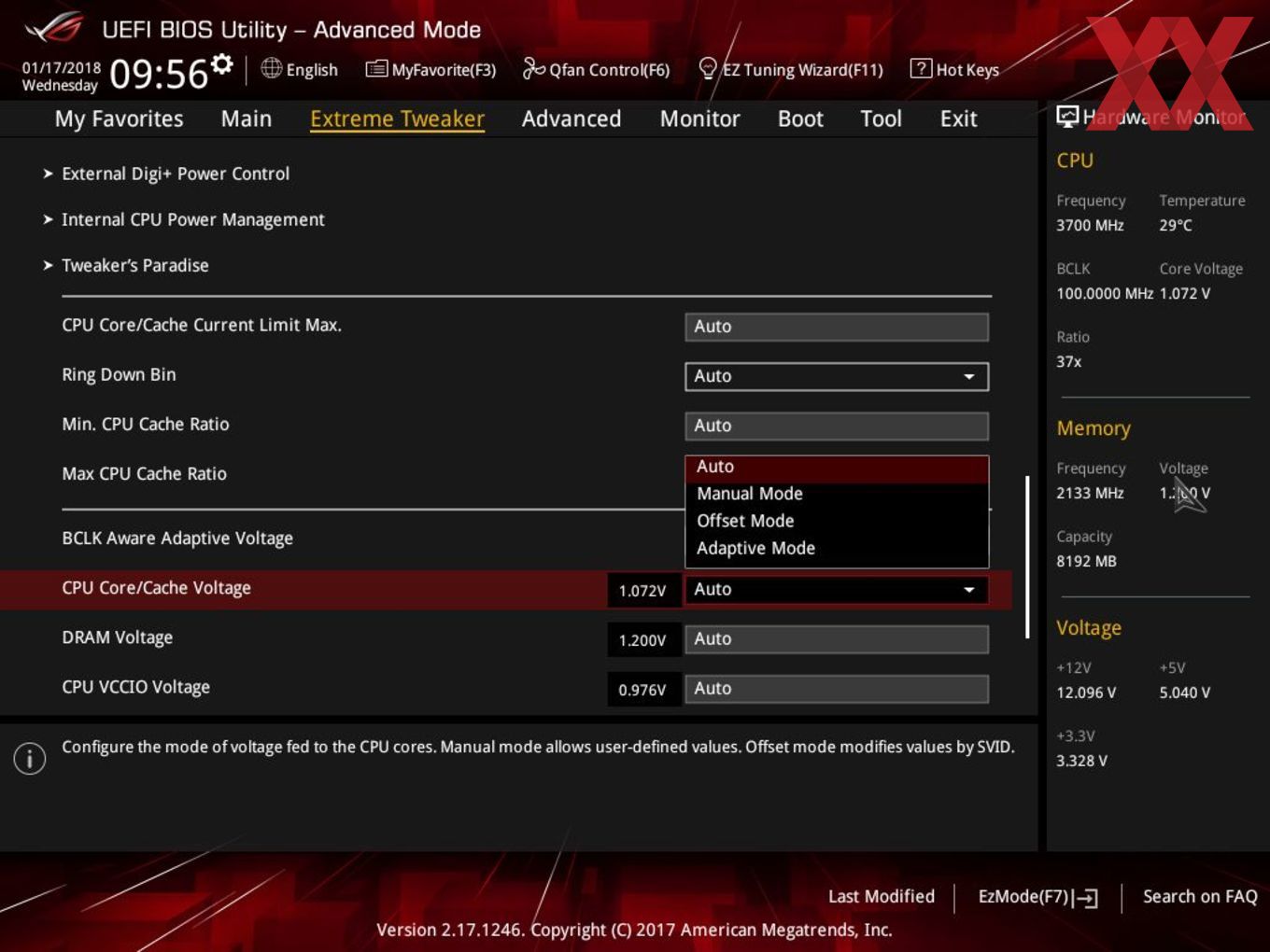Screen dimensions: 1270x952
Task: Click the 1.200V DRAM voltage reading
Action: click(x=642, y=640)
